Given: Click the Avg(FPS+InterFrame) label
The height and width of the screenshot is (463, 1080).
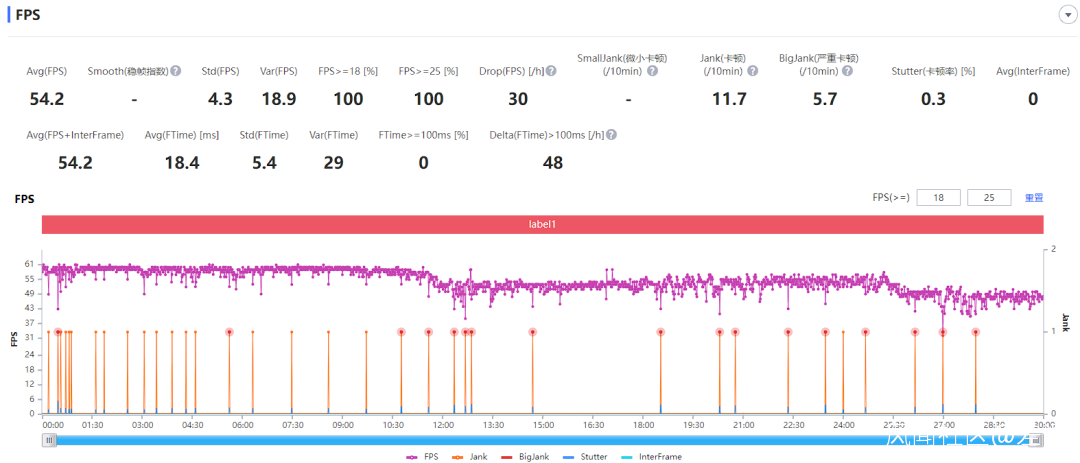Looking at the screenshot, I should [75, 135].
